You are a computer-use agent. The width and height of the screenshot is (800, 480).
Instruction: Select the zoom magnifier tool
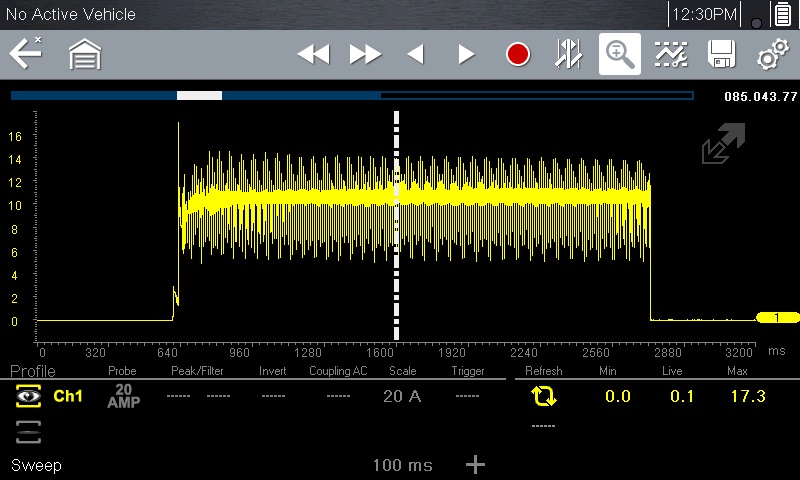(x=620, y=54)
